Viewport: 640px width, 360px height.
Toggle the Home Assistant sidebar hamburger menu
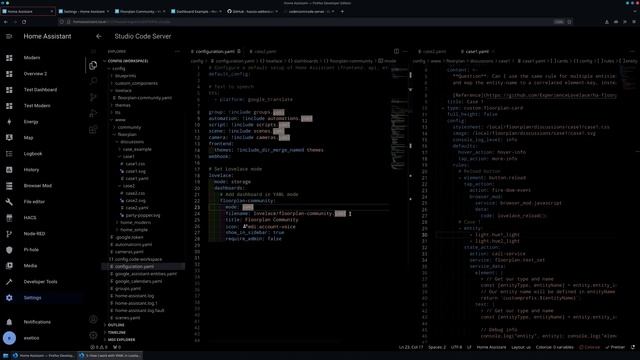[9, 36]
